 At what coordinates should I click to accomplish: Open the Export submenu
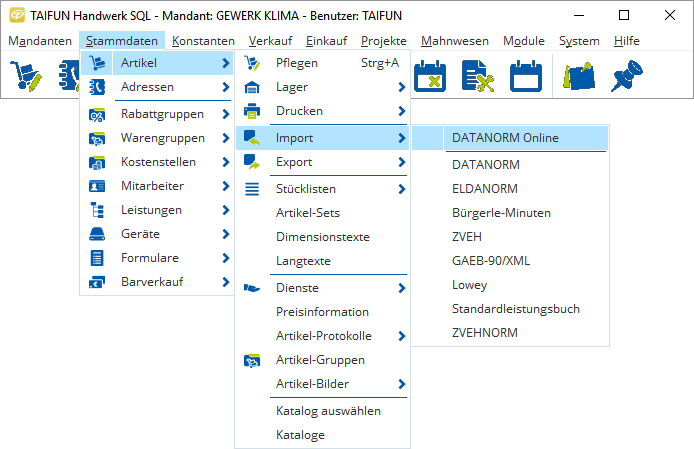pyautogui.click(x=294, y=162)
